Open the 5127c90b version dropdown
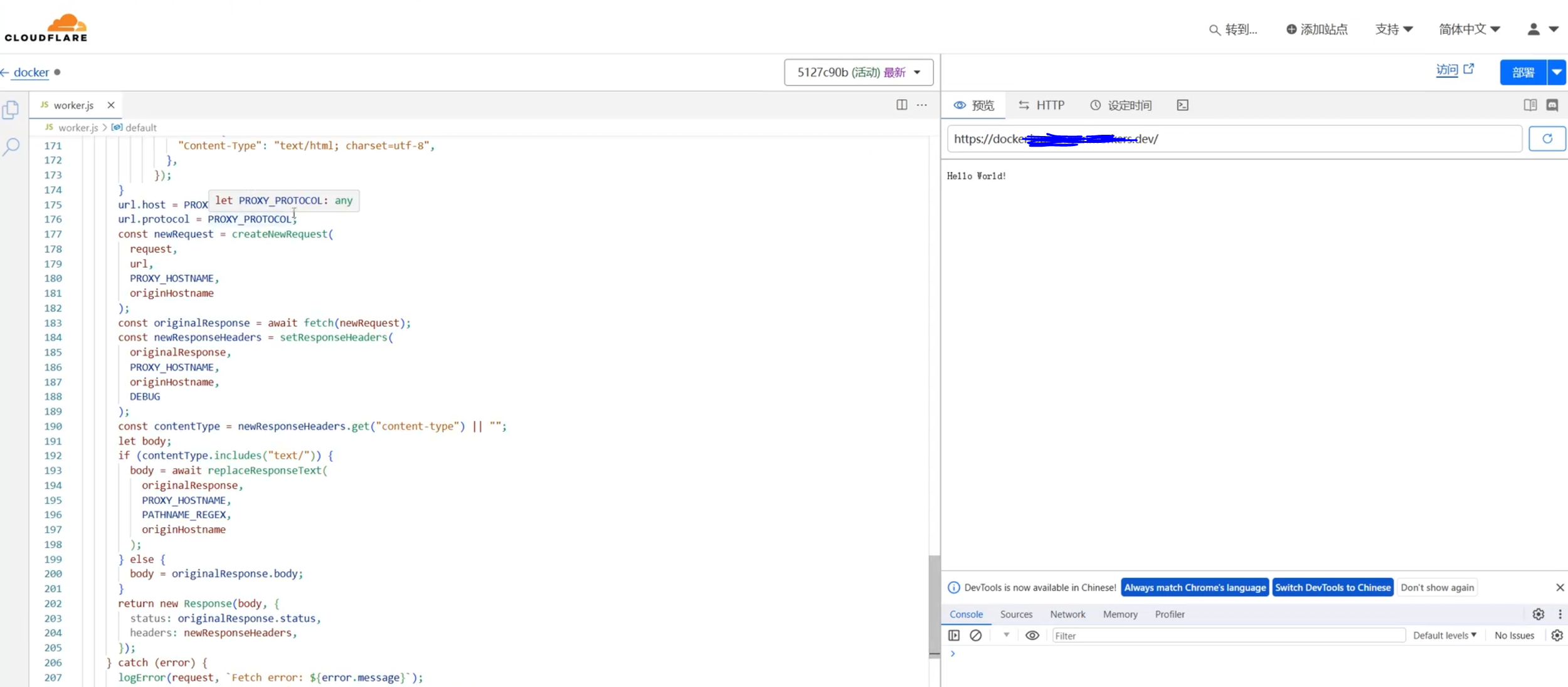 (x=859, y=72)
